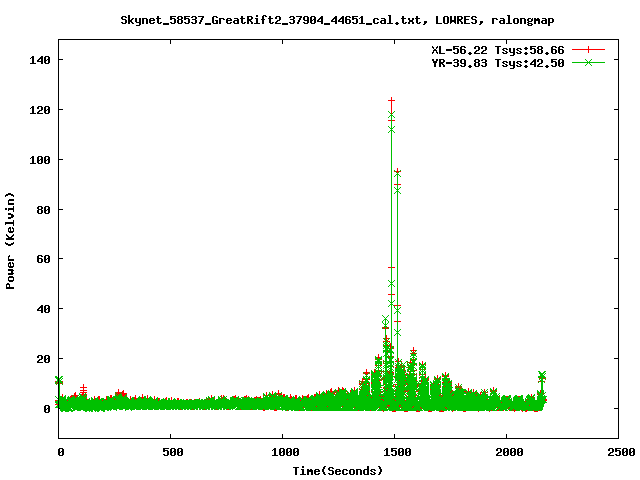Click the y-axis tick label 100

click(x=40, y=160)
